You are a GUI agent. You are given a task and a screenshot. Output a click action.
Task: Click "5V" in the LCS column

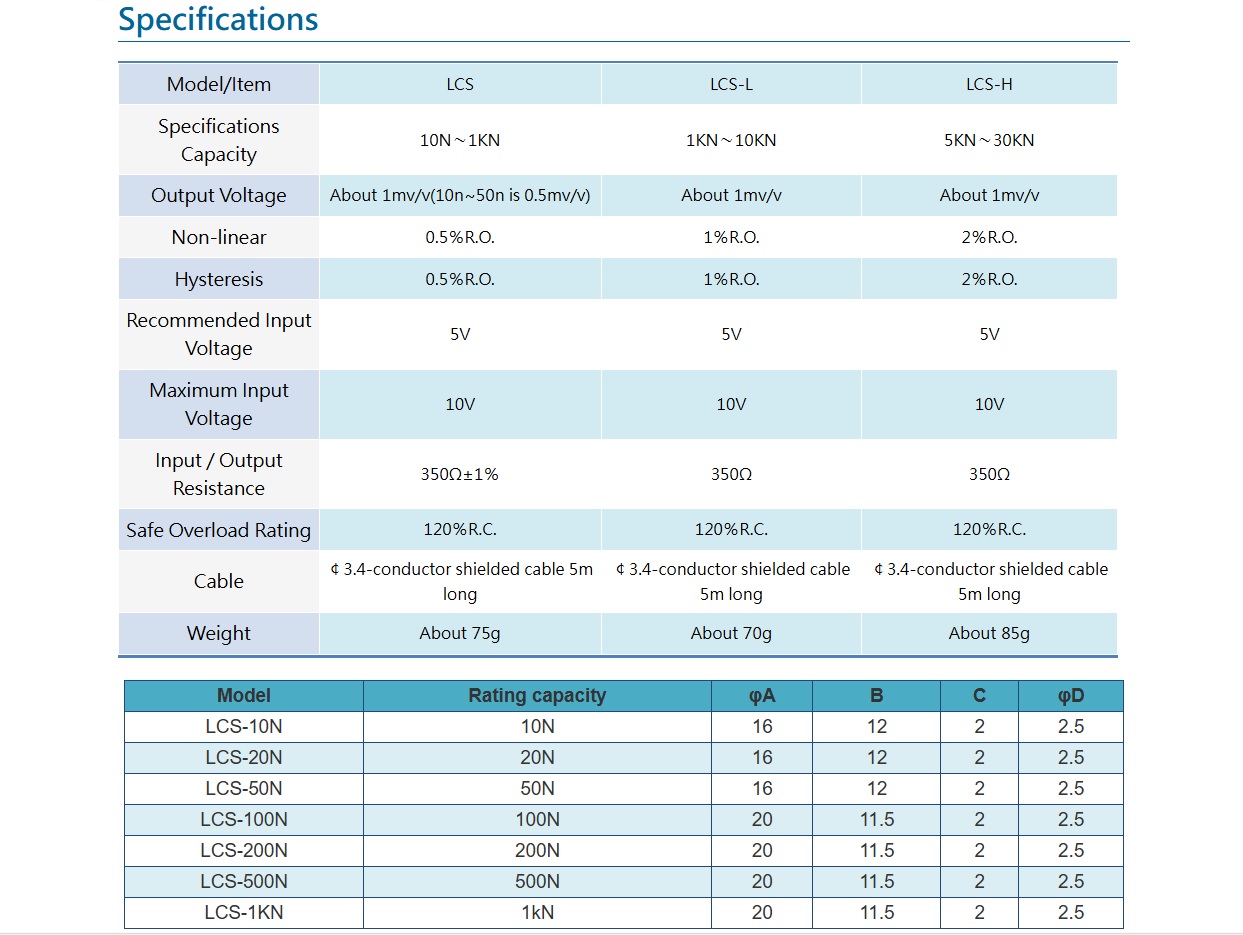[x=460, y=334]
